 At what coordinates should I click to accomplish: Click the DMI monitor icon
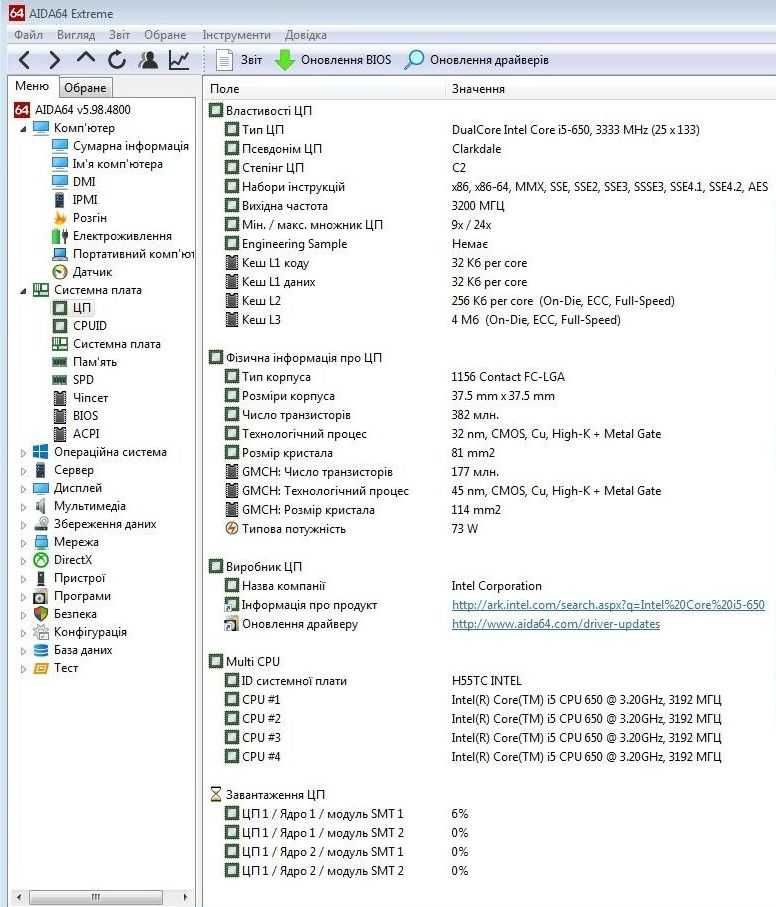(60, 181)
